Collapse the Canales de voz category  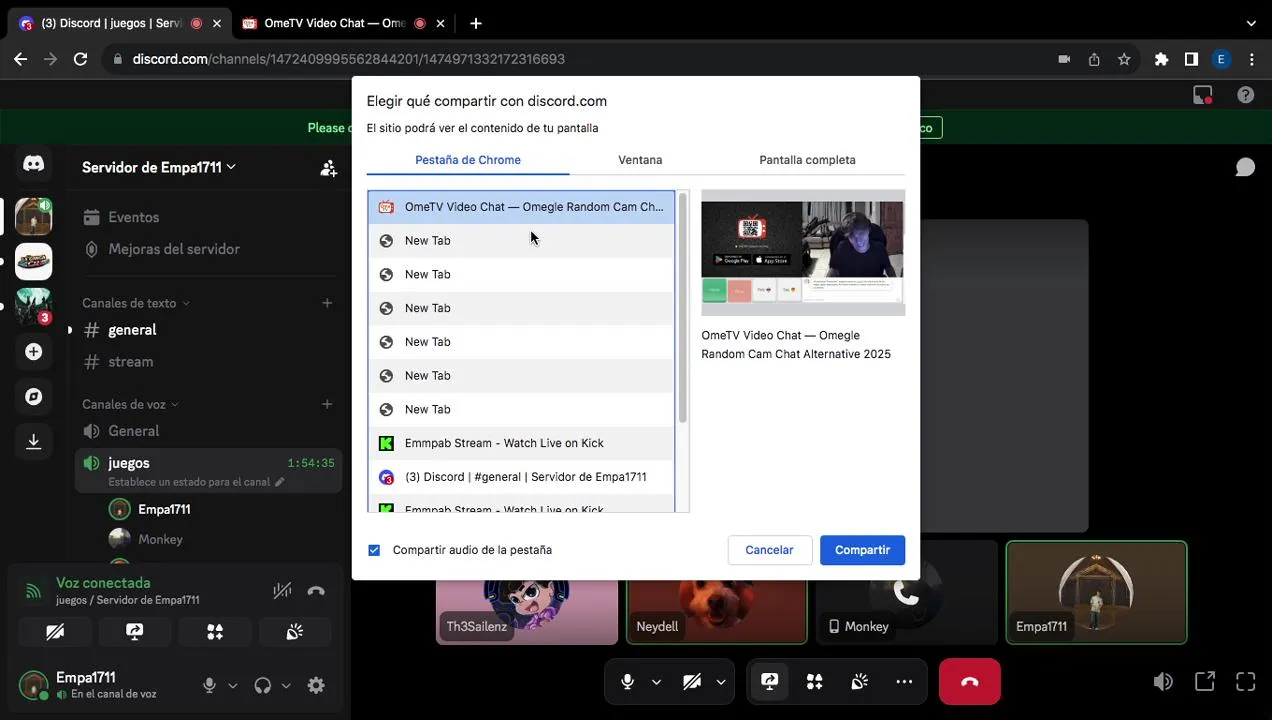click(130, 404)
